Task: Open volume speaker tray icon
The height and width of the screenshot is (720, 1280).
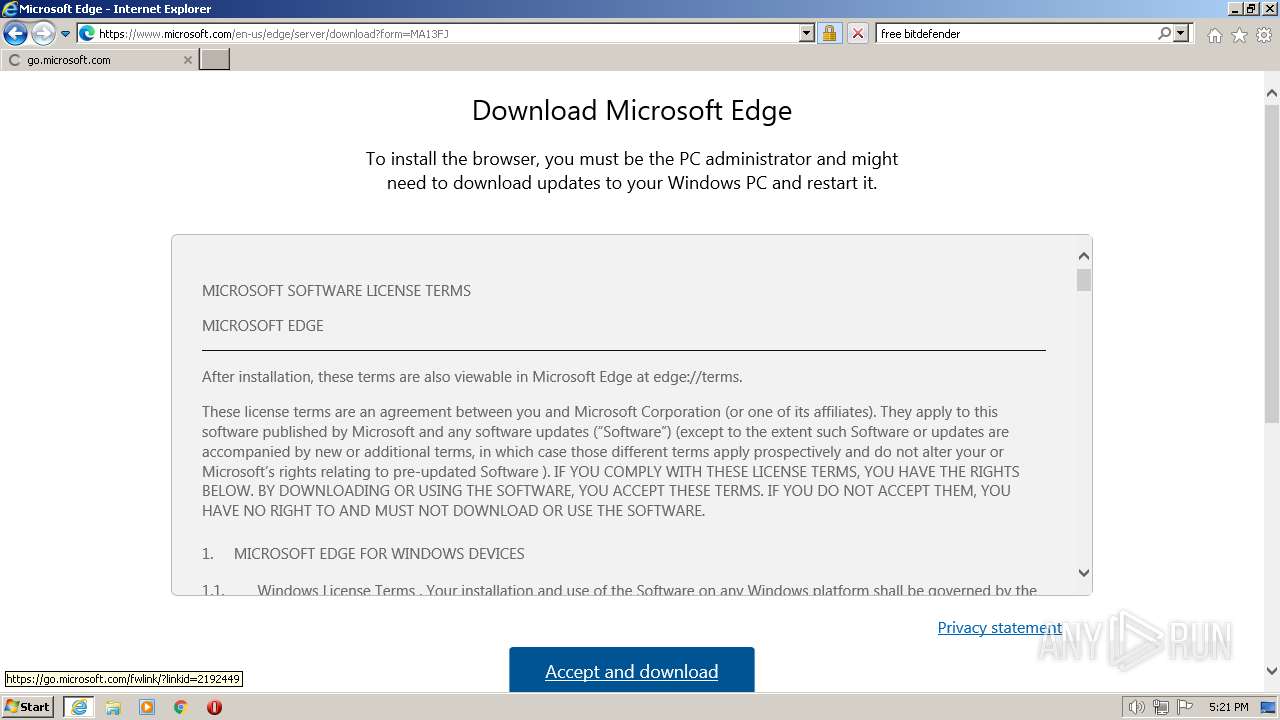Action: [1137, 707]
